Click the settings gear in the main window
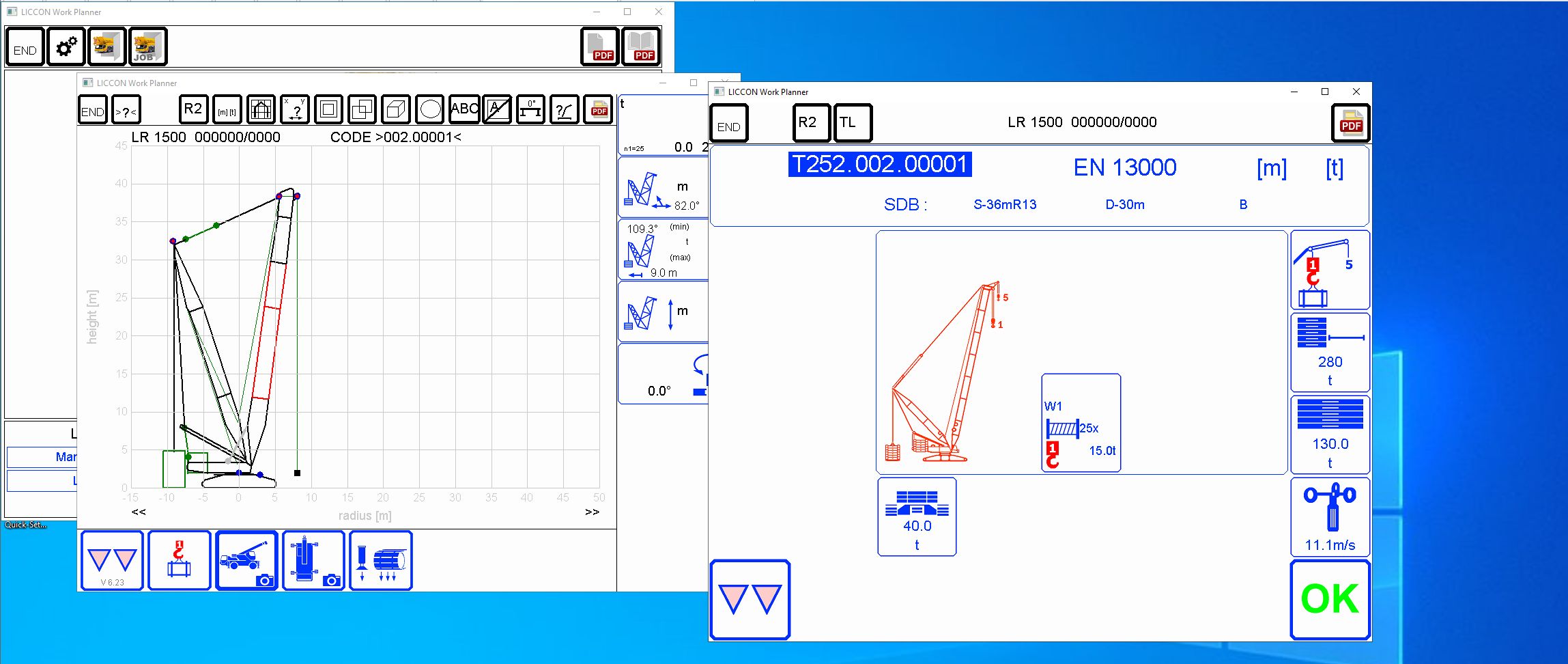Screen dimensions: 1568x664 (x=66, y=46)
